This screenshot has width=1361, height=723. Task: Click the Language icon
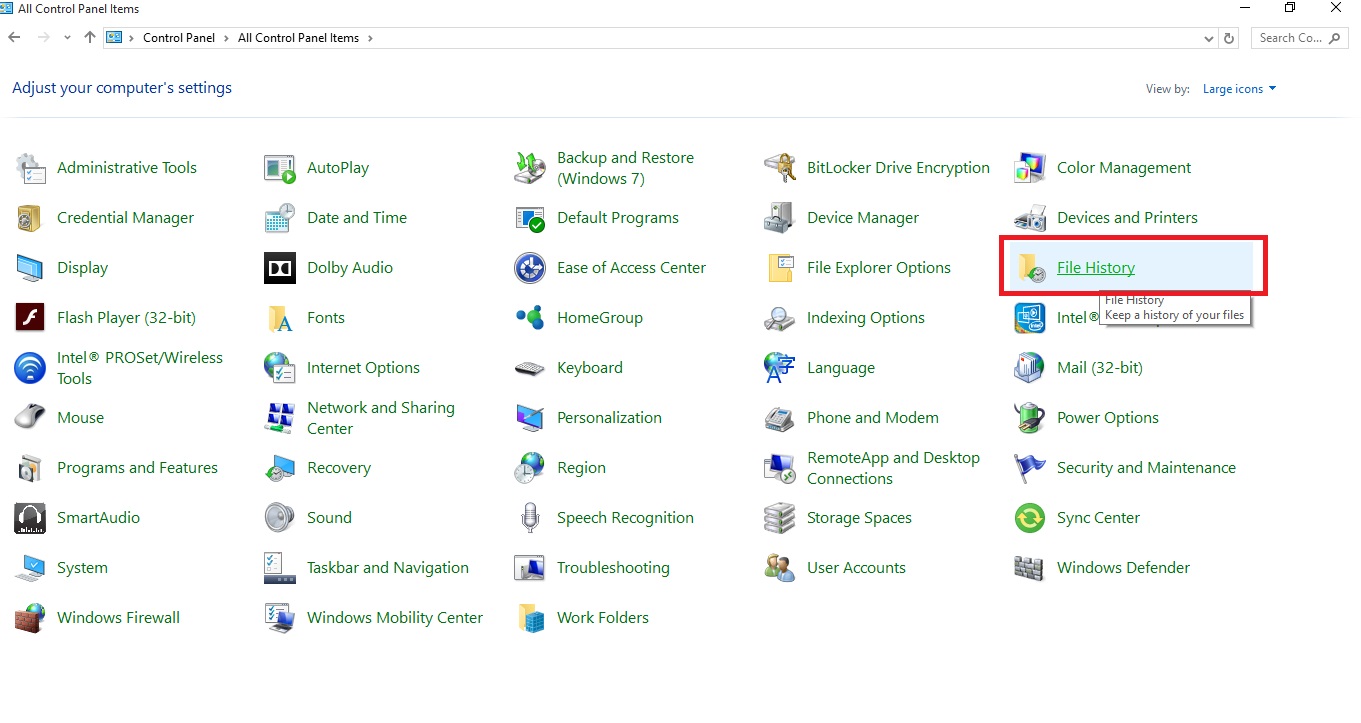click(x=780, y=368)
